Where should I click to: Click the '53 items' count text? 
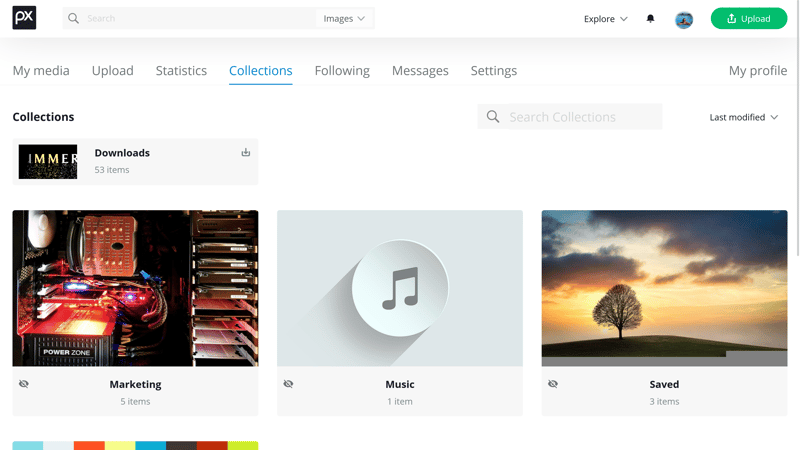click(112, 170)
